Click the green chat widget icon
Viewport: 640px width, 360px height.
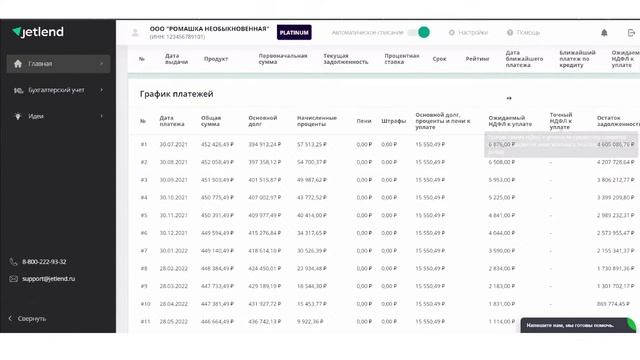[631, 325]
